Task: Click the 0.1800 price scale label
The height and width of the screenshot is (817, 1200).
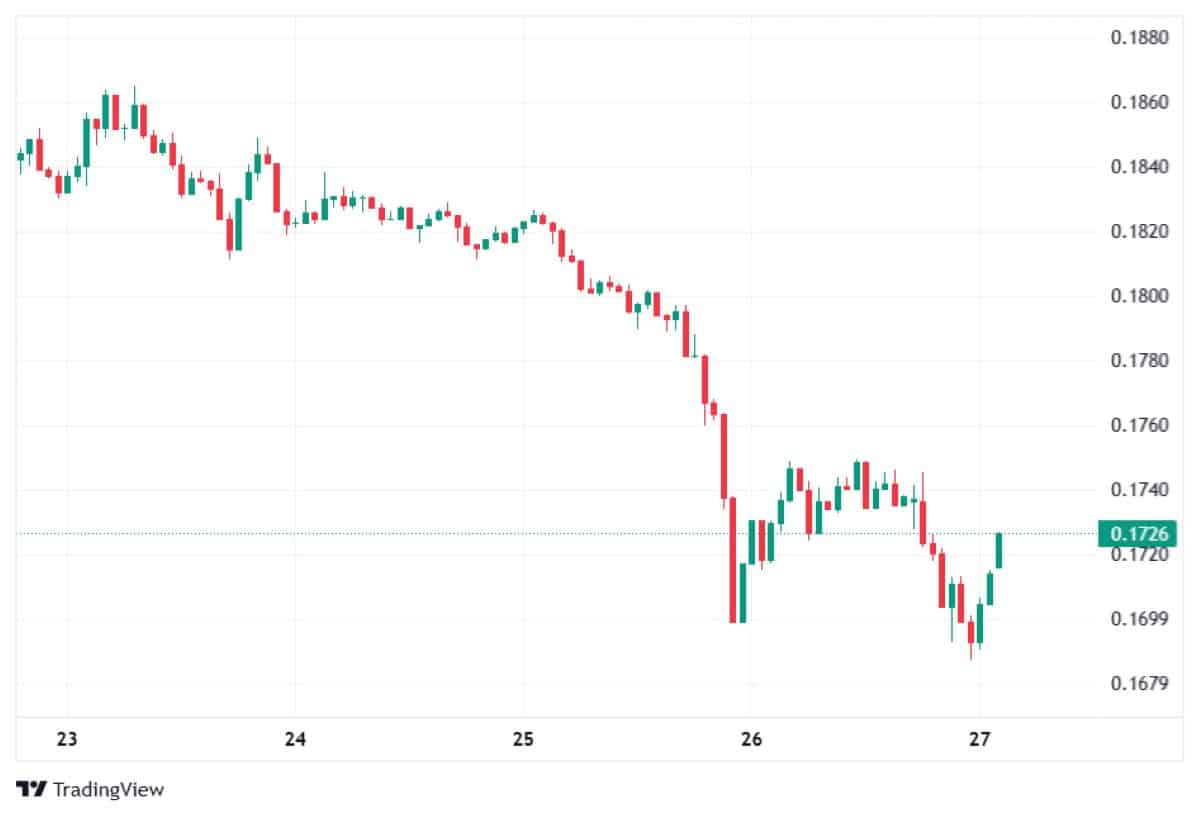Action: coord(1140,296)
